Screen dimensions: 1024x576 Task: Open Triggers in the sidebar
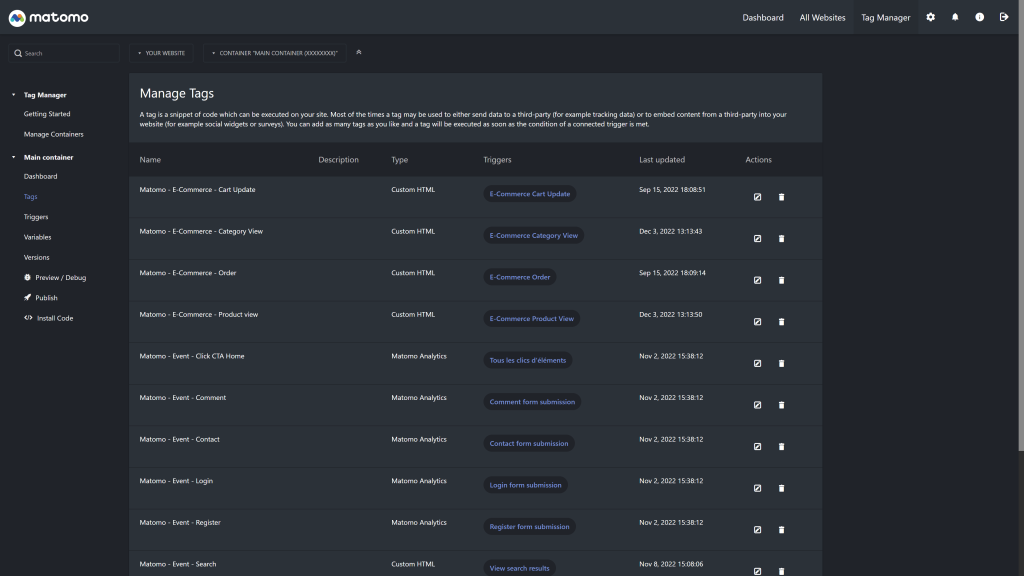(36, 217)
